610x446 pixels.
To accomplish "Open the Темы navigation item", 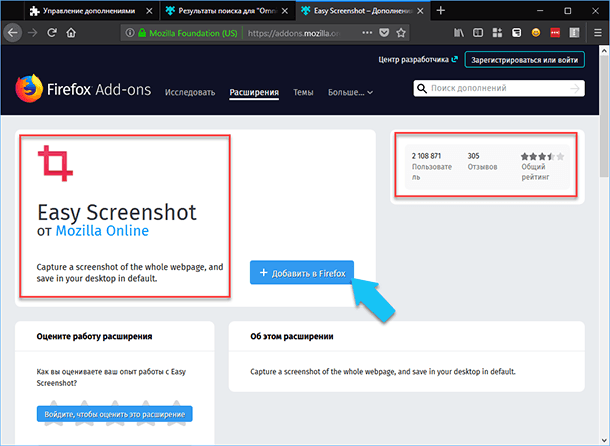I will tap(303, 92).
